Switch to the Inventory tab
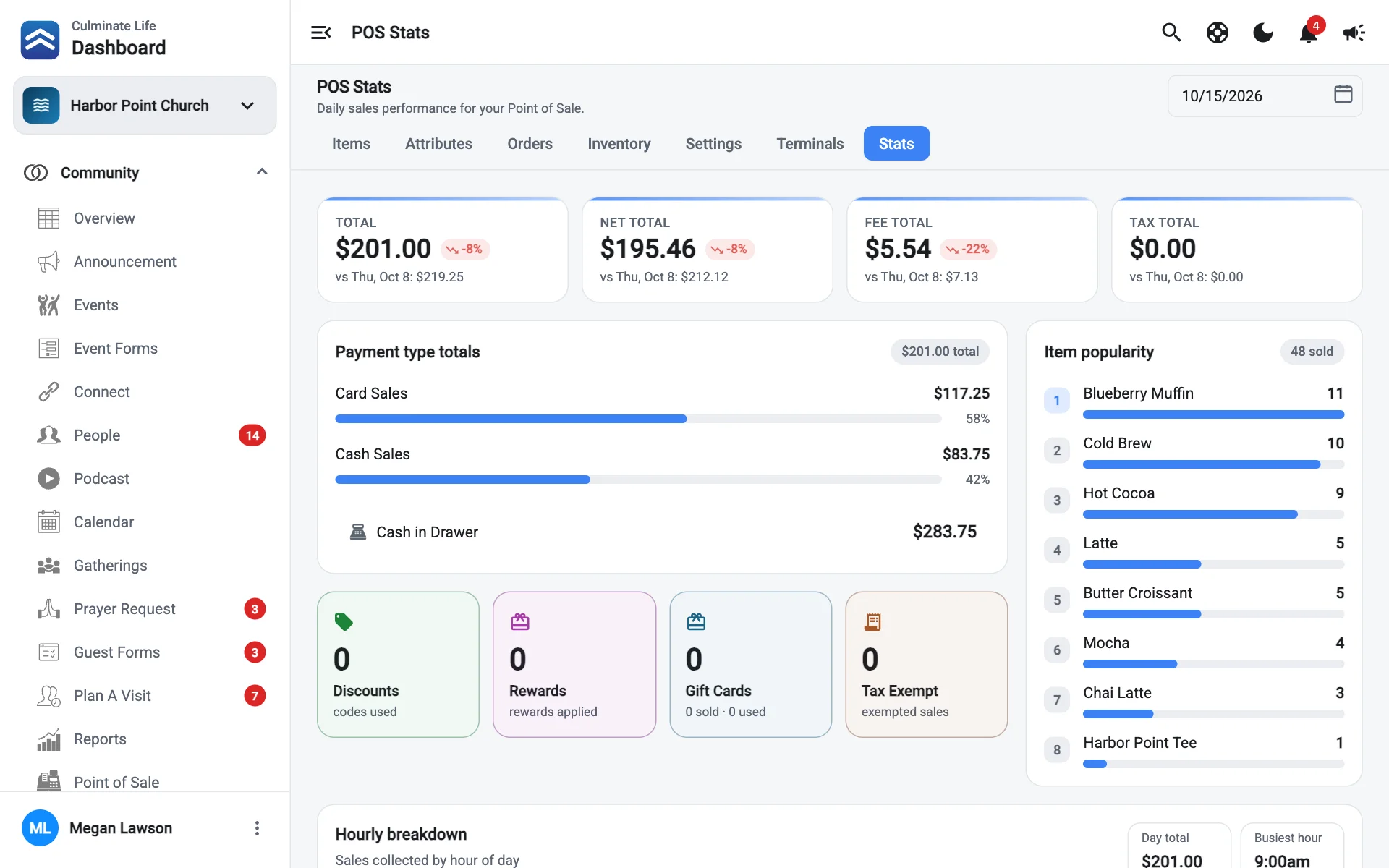This screenshot has height=868, width=1389. click(x=619, y=144)
